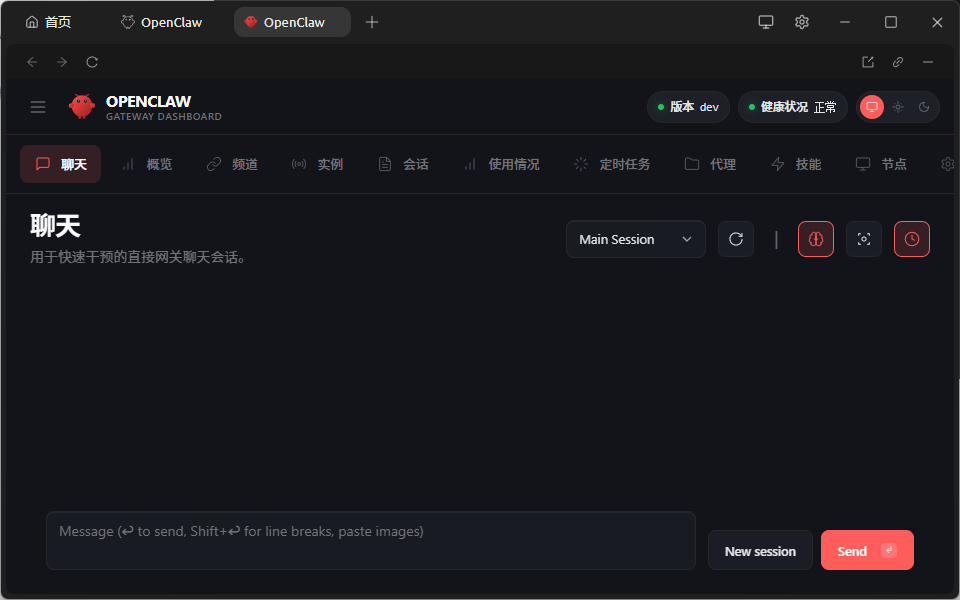Expand the hamburger sidebar menu

[38, 107]
